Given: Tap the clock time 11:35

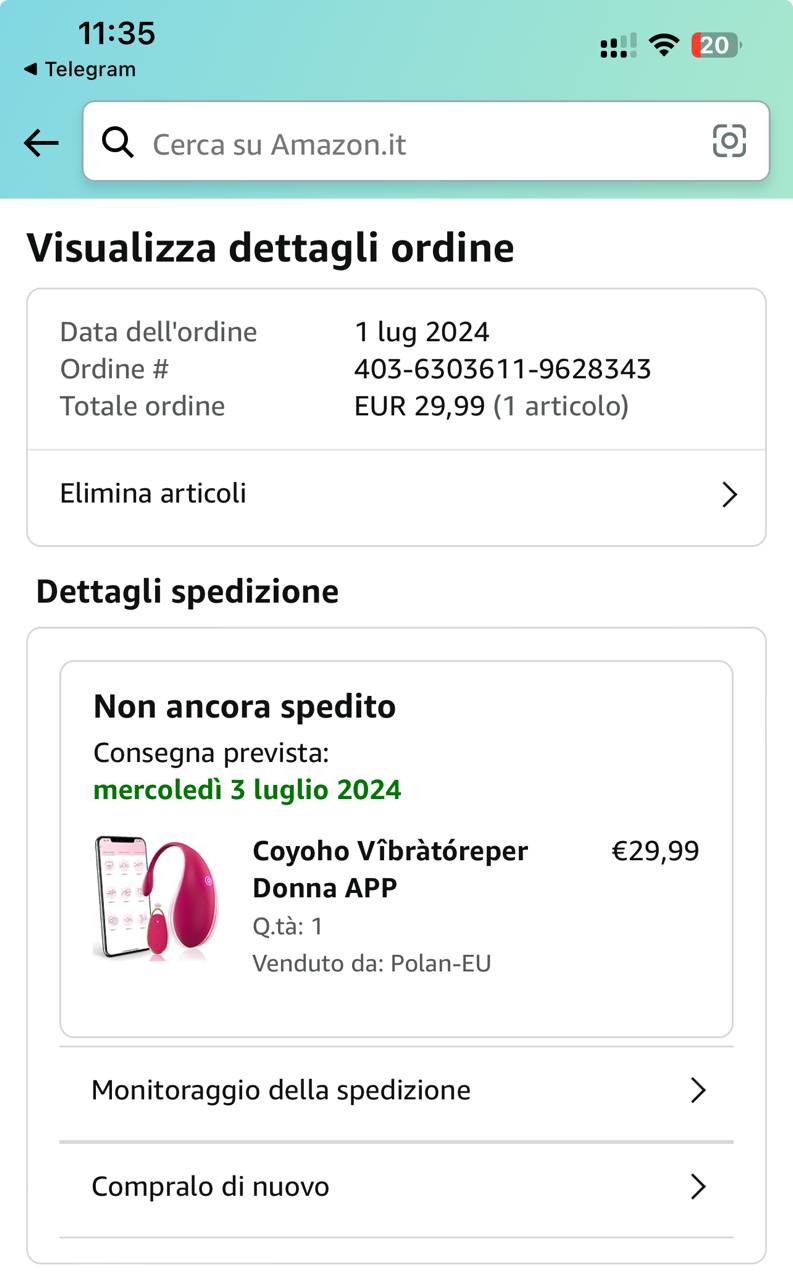Looking at the screenshot, I should click(116, 33).
